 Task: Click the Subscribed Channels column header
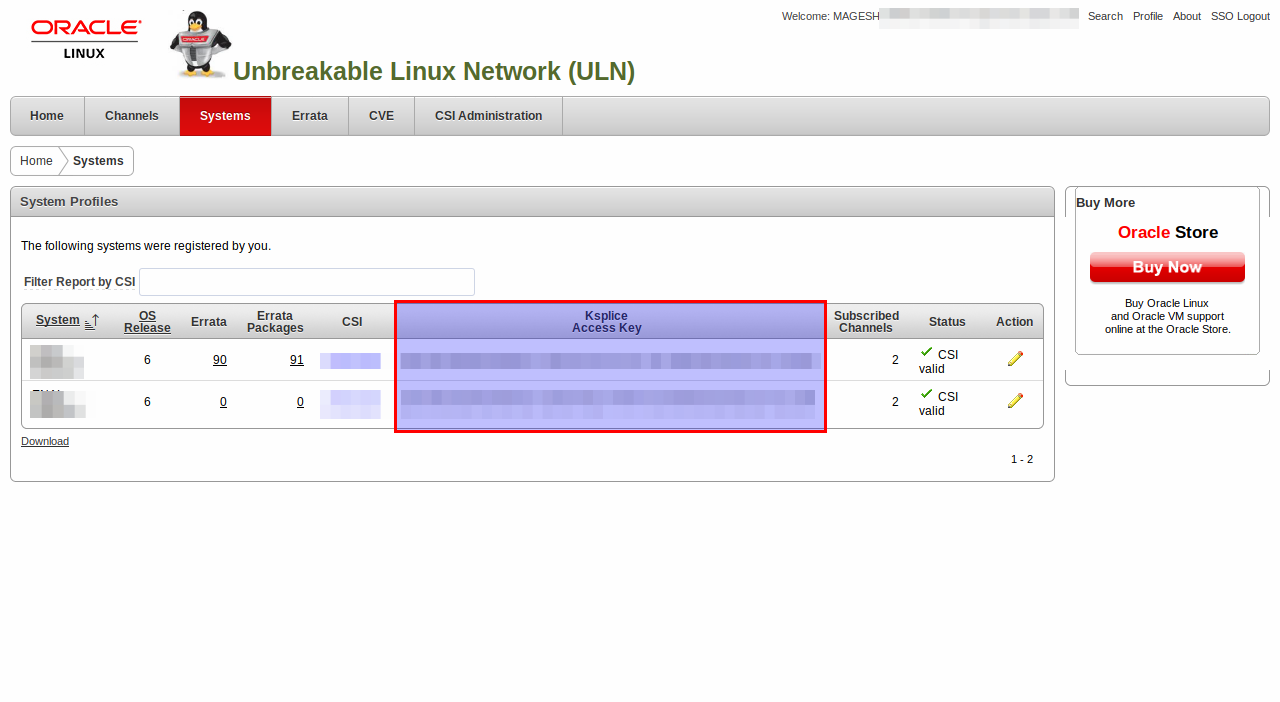click(866, 321)
